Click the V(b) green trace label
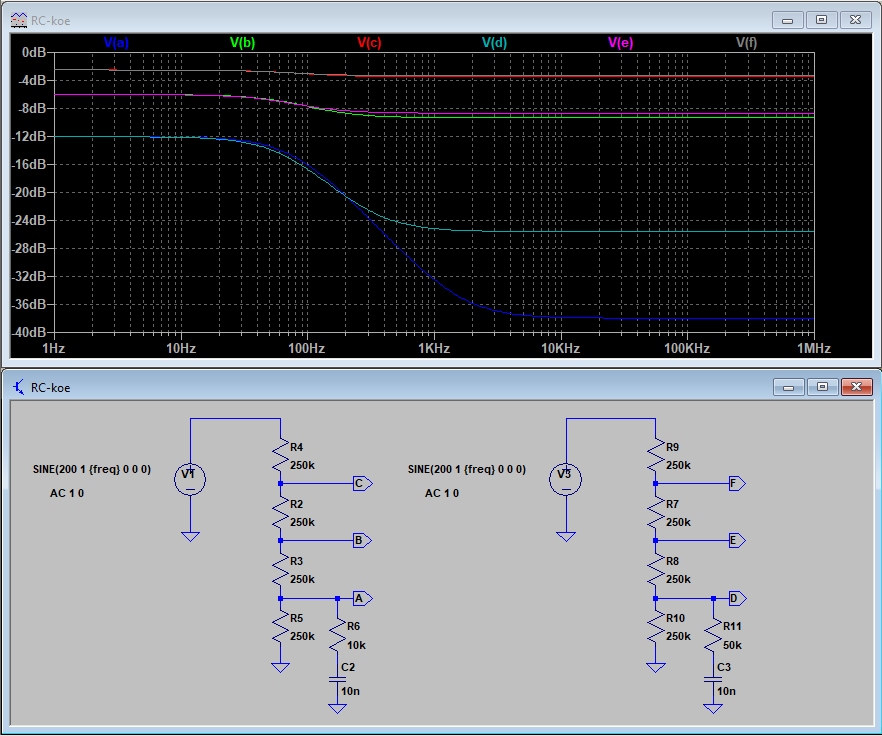The width and height of the screenshot is (882, 736). point(242,42)
